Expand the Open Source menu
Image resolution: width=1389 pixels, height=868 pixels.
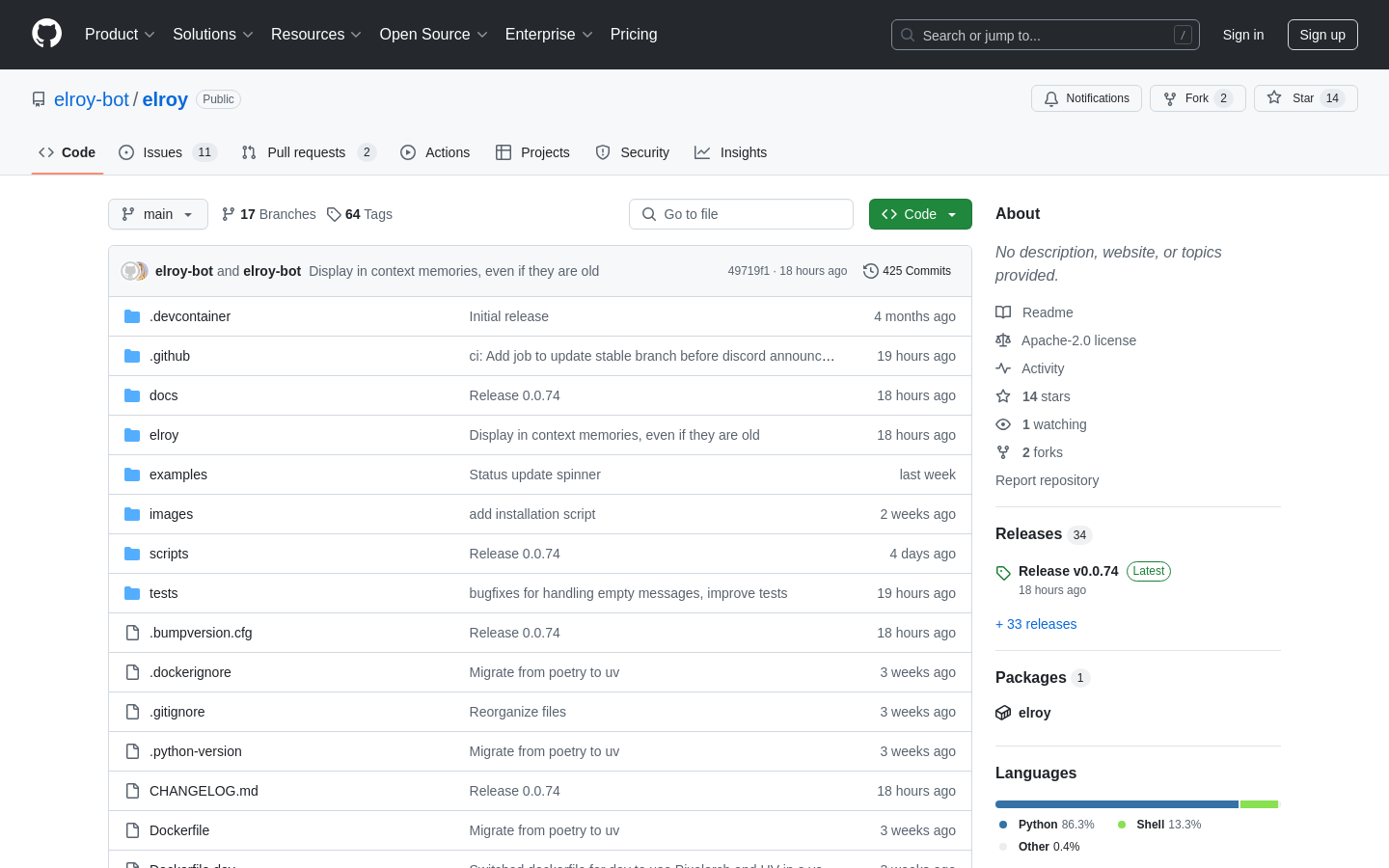coord(434,34)
